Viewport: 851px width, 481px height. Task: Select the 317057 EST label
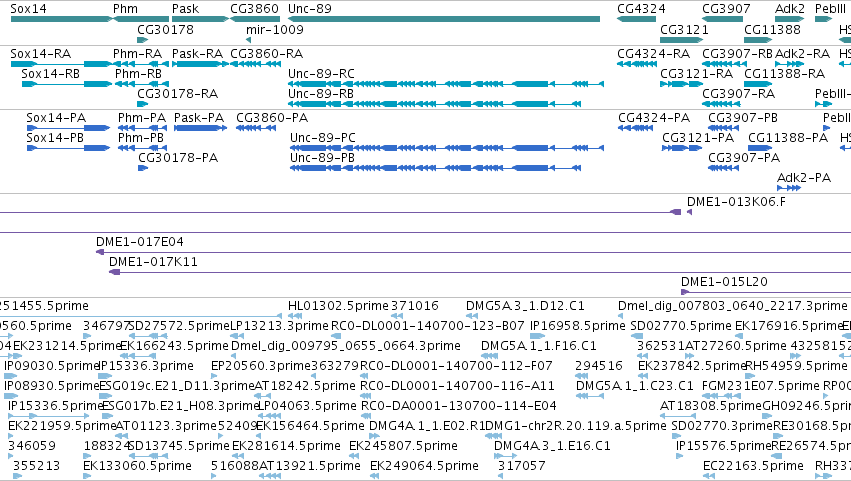(x=522, y=466)
